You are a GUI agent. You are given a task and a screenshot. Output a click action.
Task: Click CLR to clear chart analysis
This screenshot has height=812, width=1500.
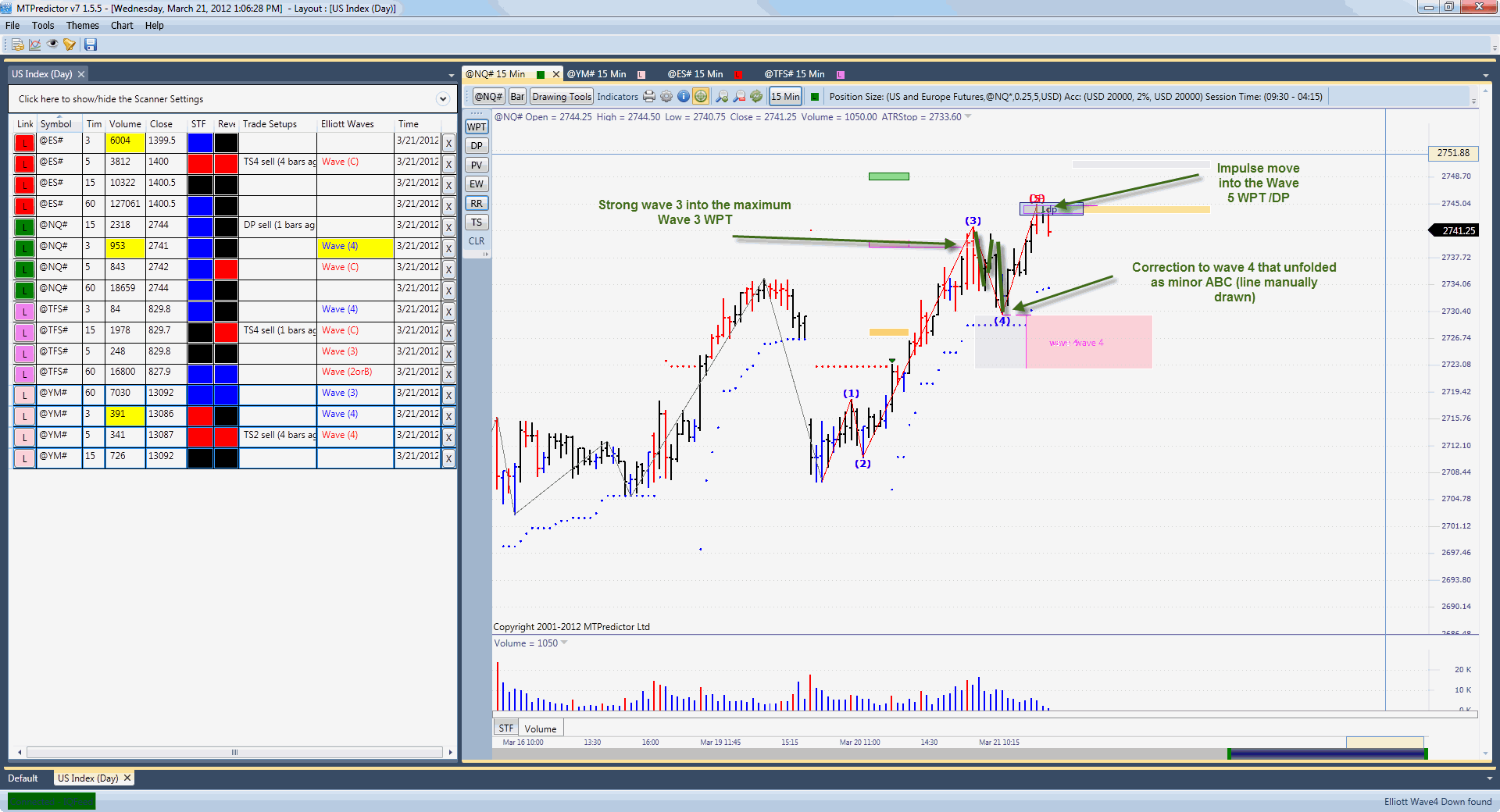click(x=477, y=241)
